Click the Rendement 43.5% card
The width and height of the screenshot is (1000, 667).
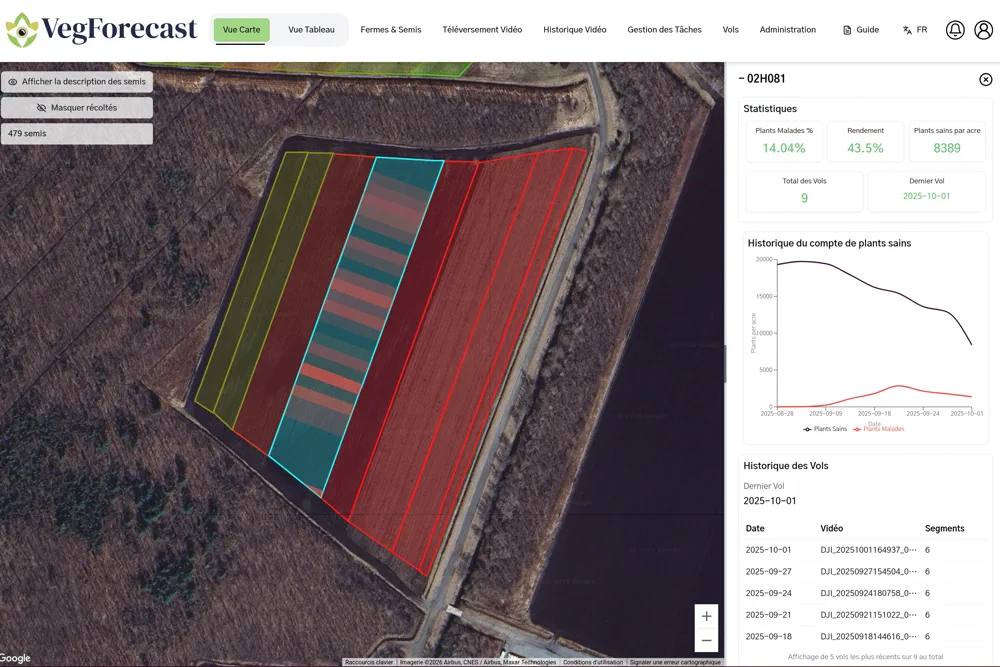click(865, 141)
